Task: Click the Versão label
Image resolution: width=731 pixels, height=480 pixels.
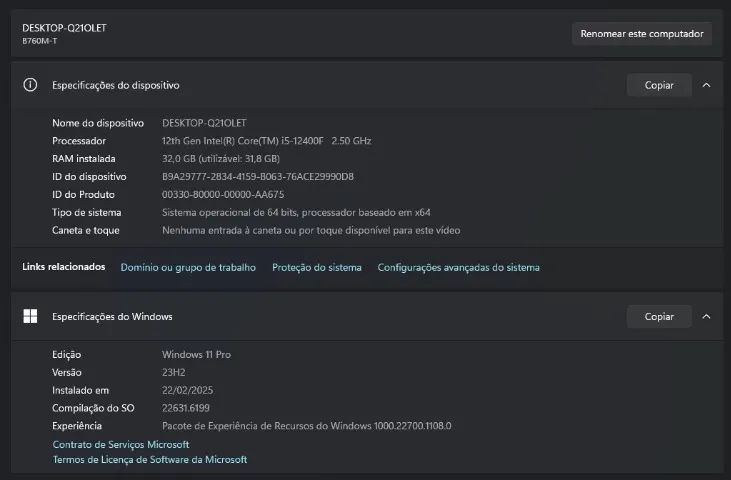Action: [x=67, y=372]
